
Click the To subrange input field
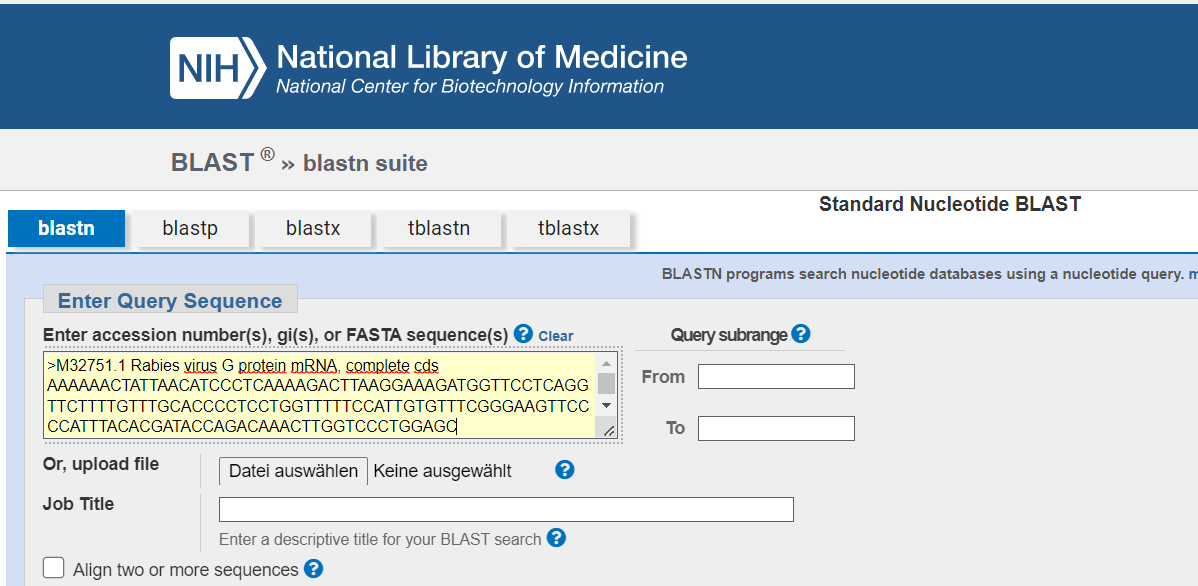pos(776,427)
